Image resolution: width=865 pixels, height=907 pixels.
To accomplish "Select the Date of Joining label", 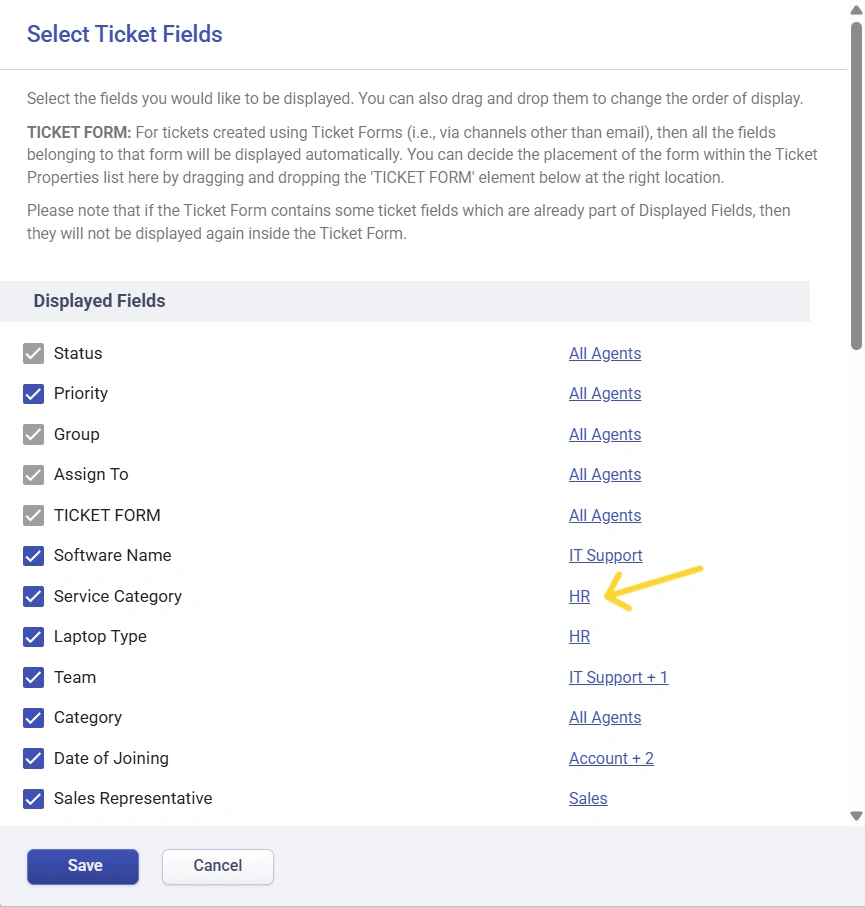I will click(111, 758).
